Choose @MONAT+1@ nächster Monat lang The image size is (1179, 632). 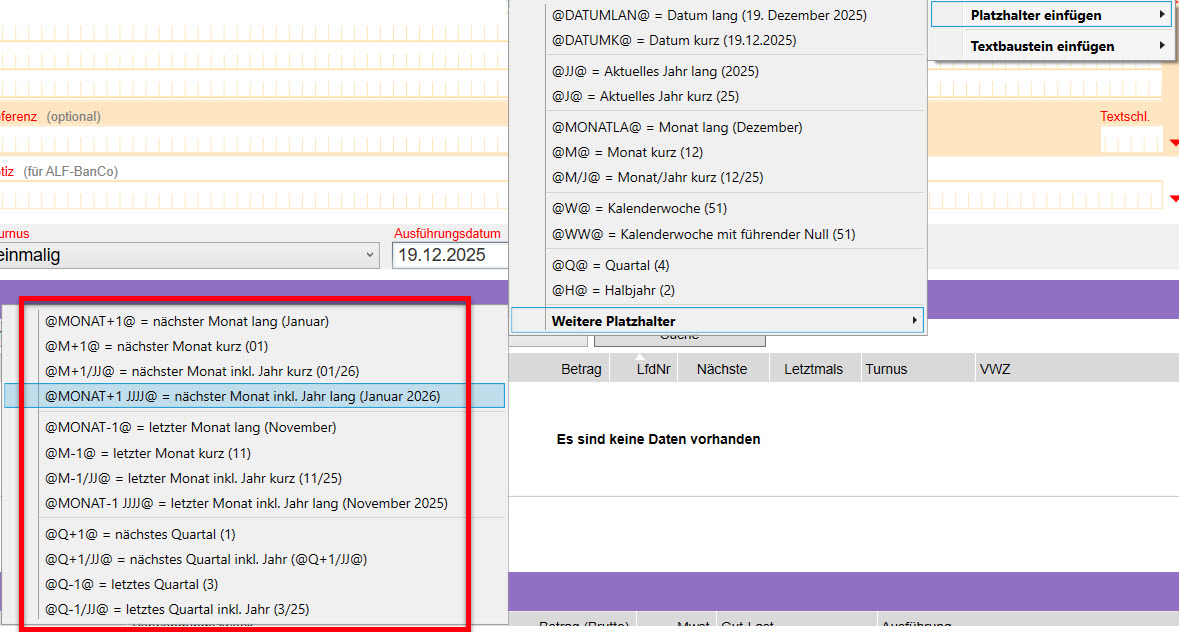pyautogui.click(x=187, y=322)
